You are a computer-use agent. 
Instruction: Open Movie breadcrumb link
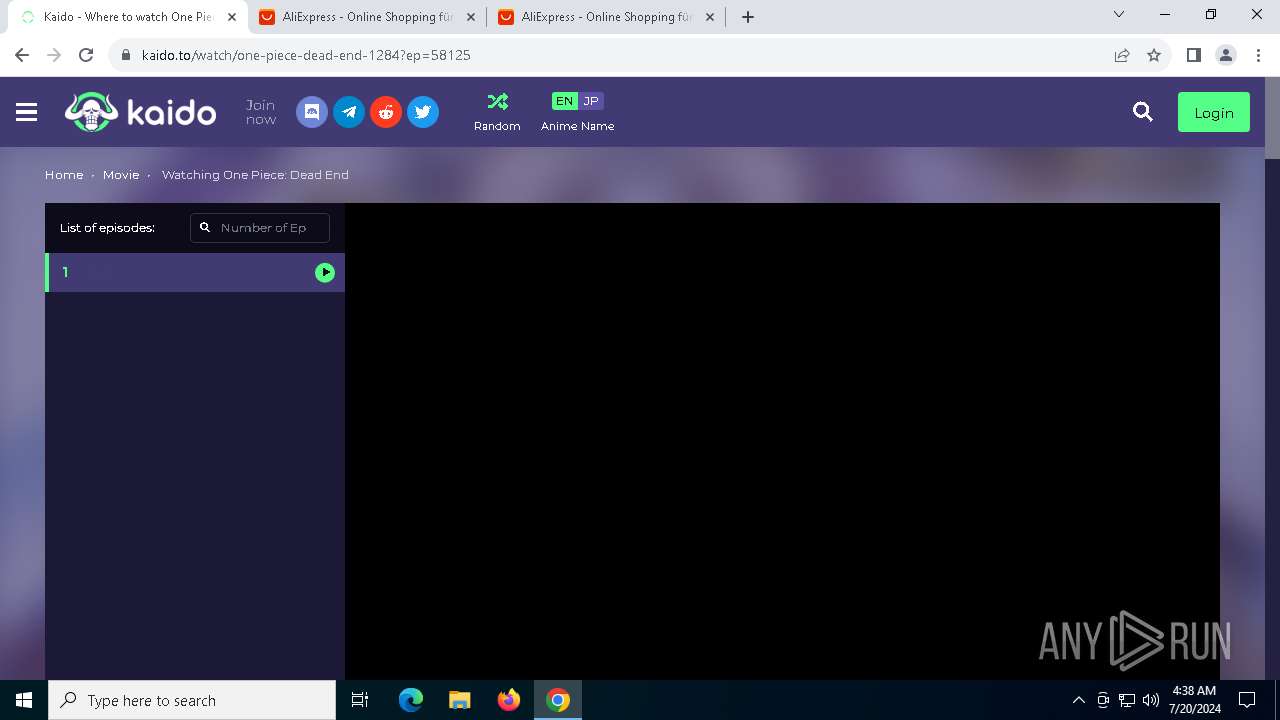point(121,174)
